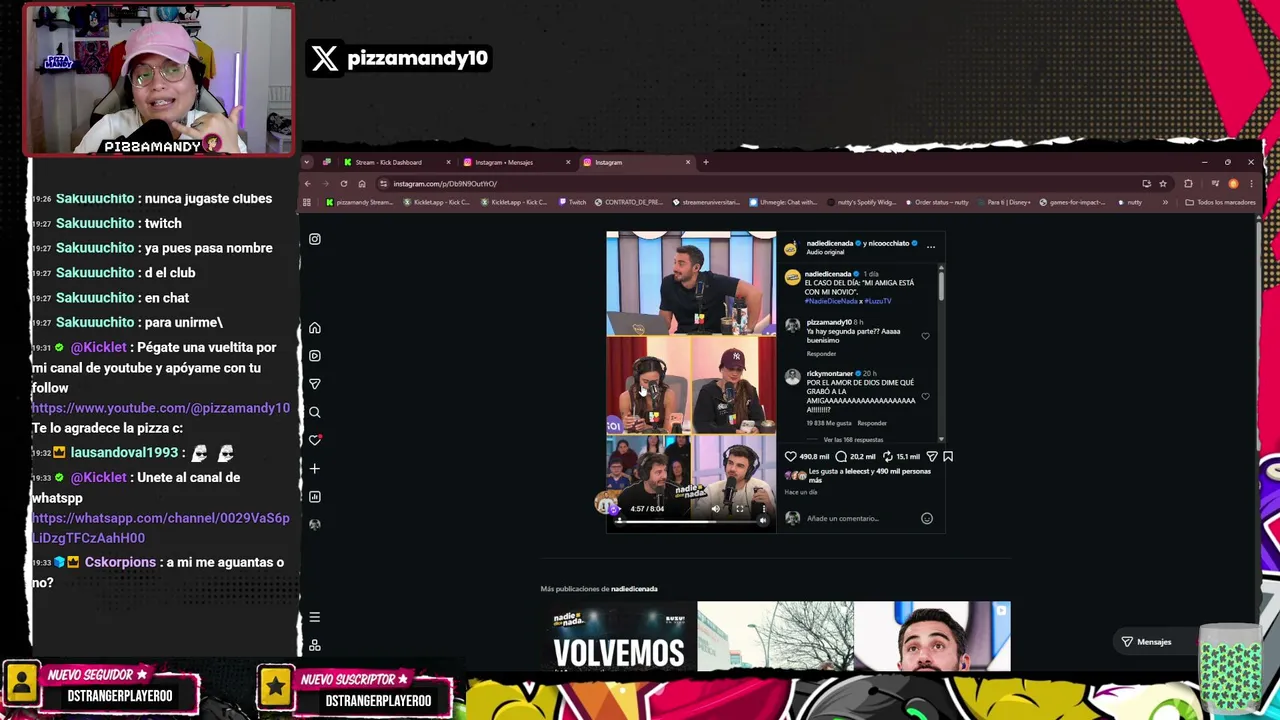This screenshot has height=720, width=1280.
Task: Share the post with paper-plane icon
Action: click(932, 457)
